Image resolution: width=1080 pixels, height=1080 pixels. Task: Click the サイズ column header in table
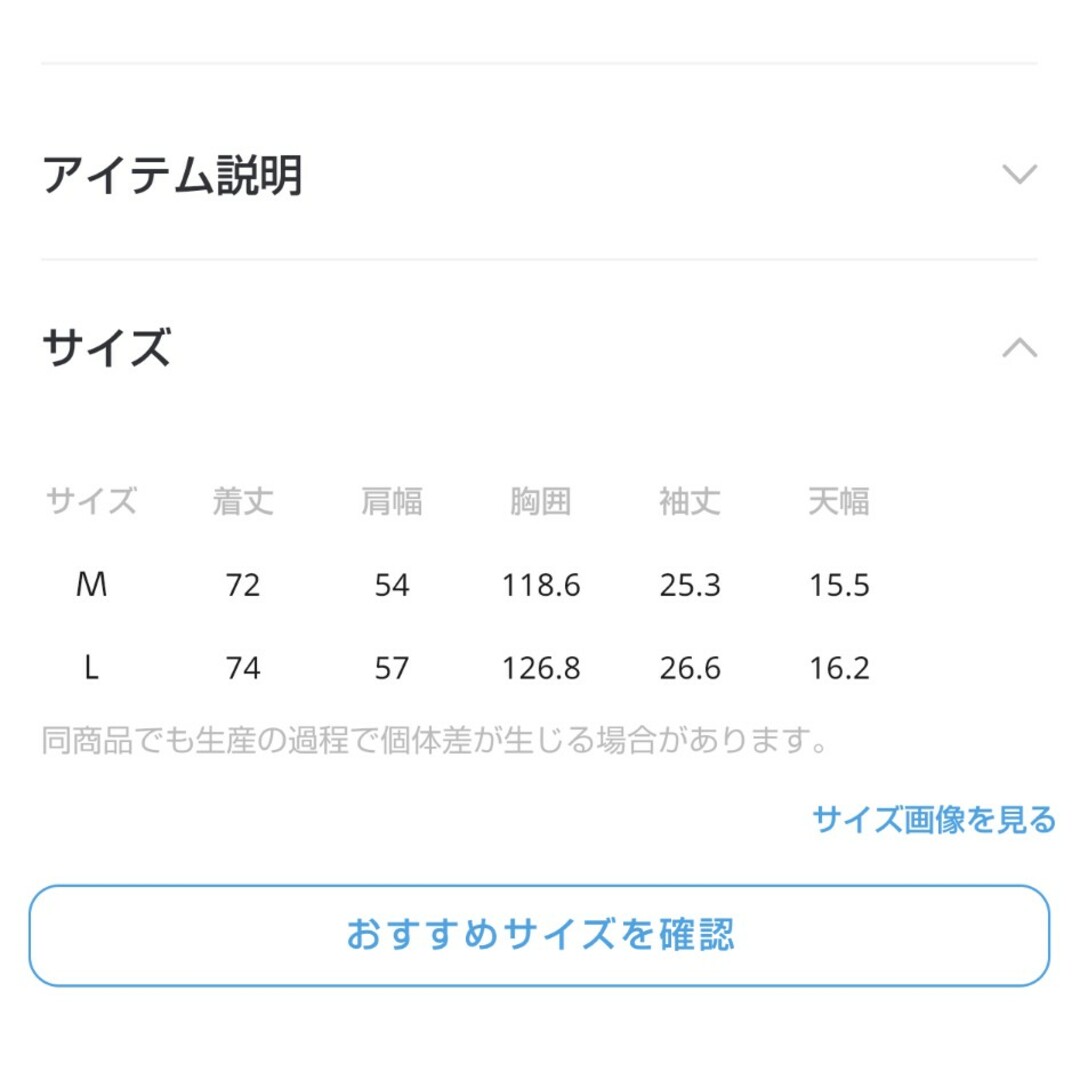tap(92, 501)
